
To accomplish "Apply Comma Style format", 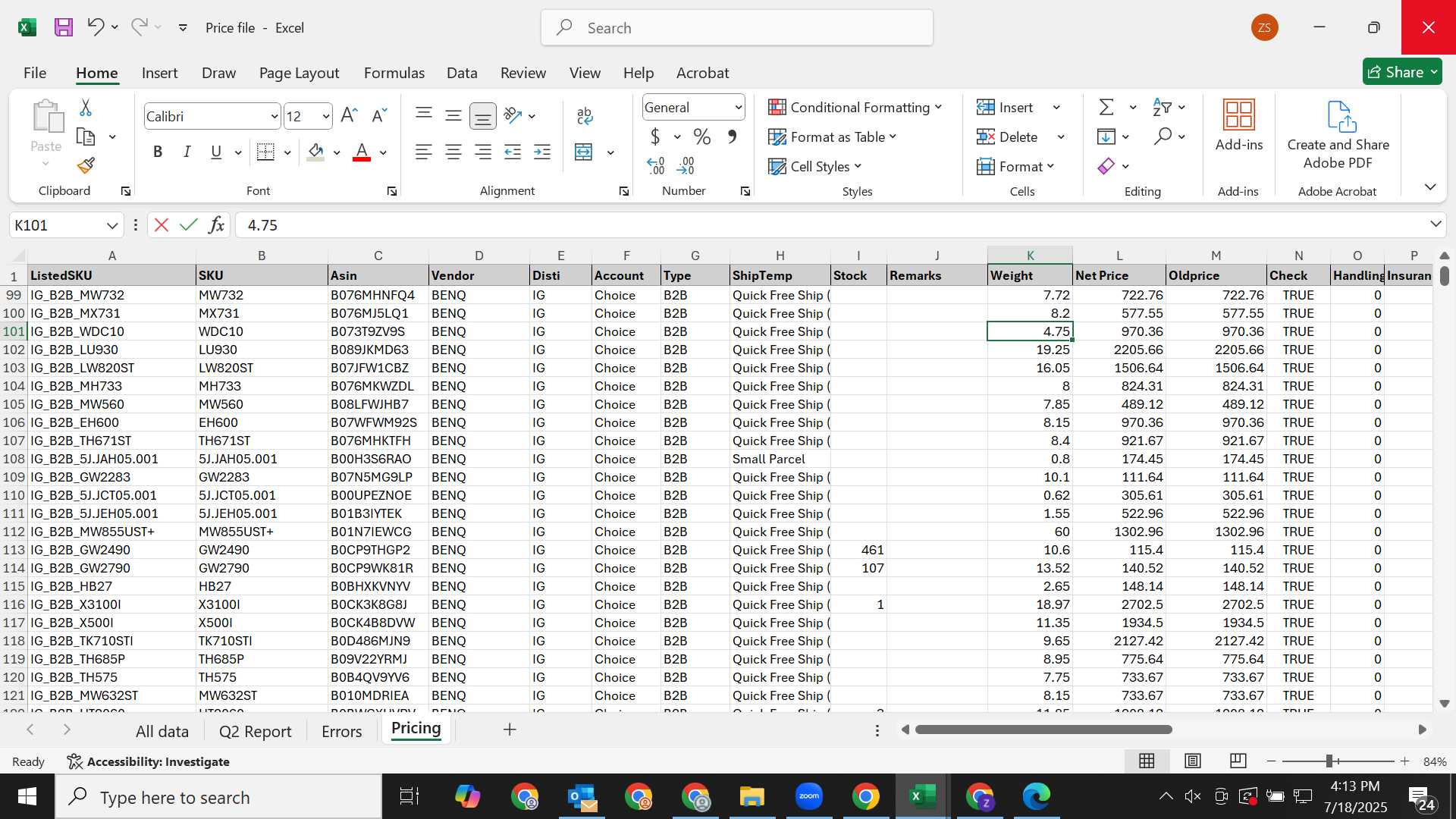I will pos(732,137).
